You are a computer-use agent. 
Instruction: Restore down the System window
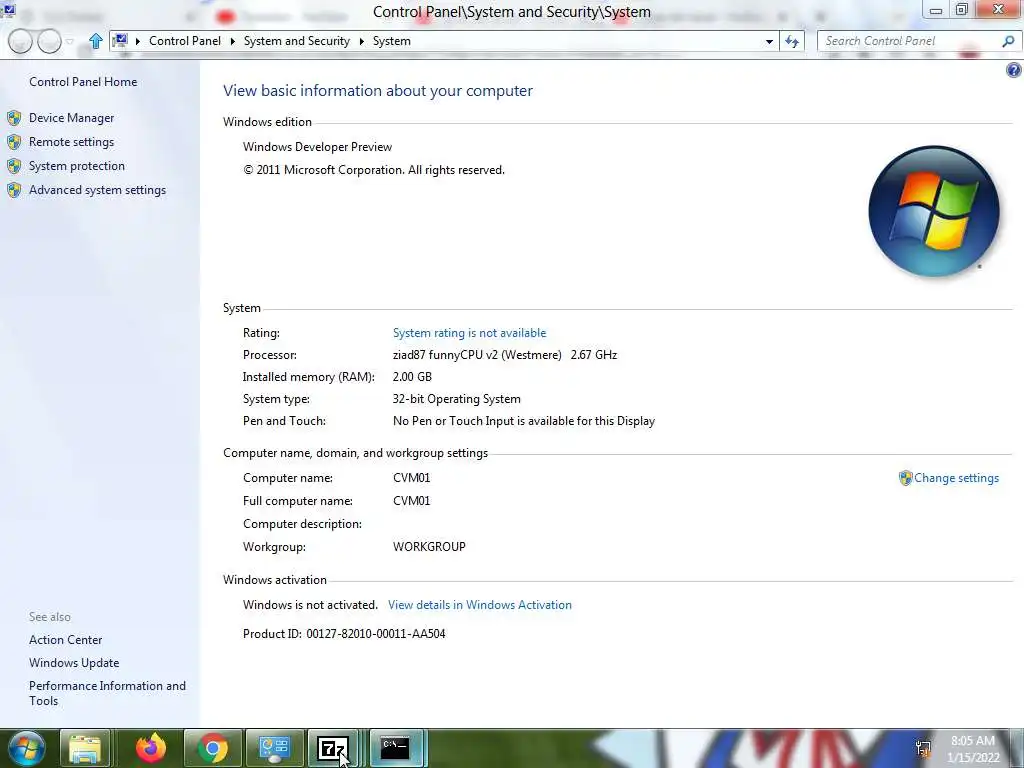pyautogui.click(x=961, y=10)
